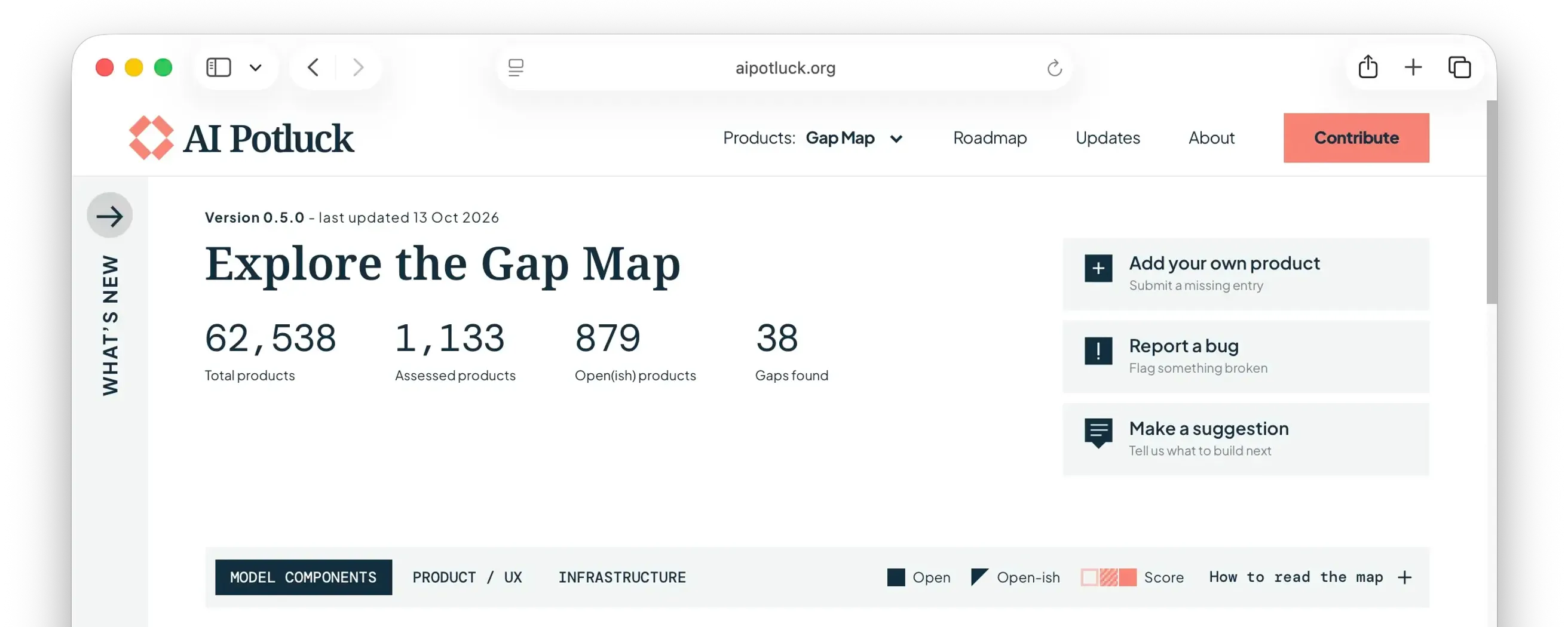Show the Safari sidebar
The height and width of the screenshot is (627, 1568).
pyautogui.click(x=219, y=67)
